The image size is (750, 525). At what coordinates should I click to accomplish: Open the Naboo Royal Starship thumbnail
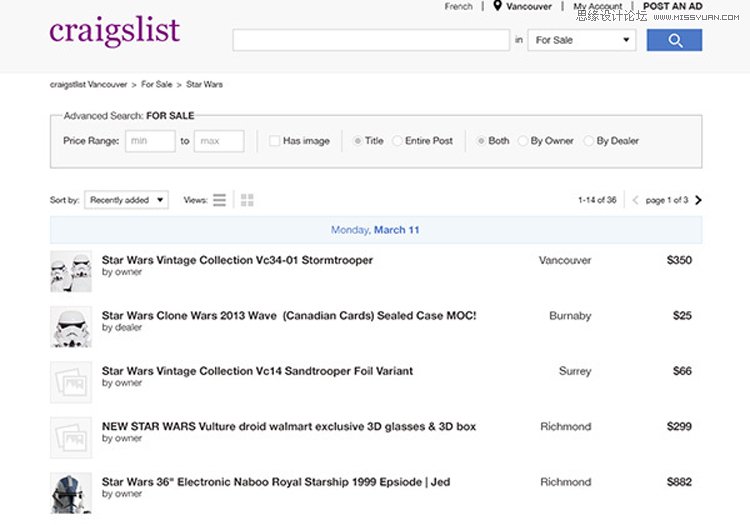click(x=71, y=493)
